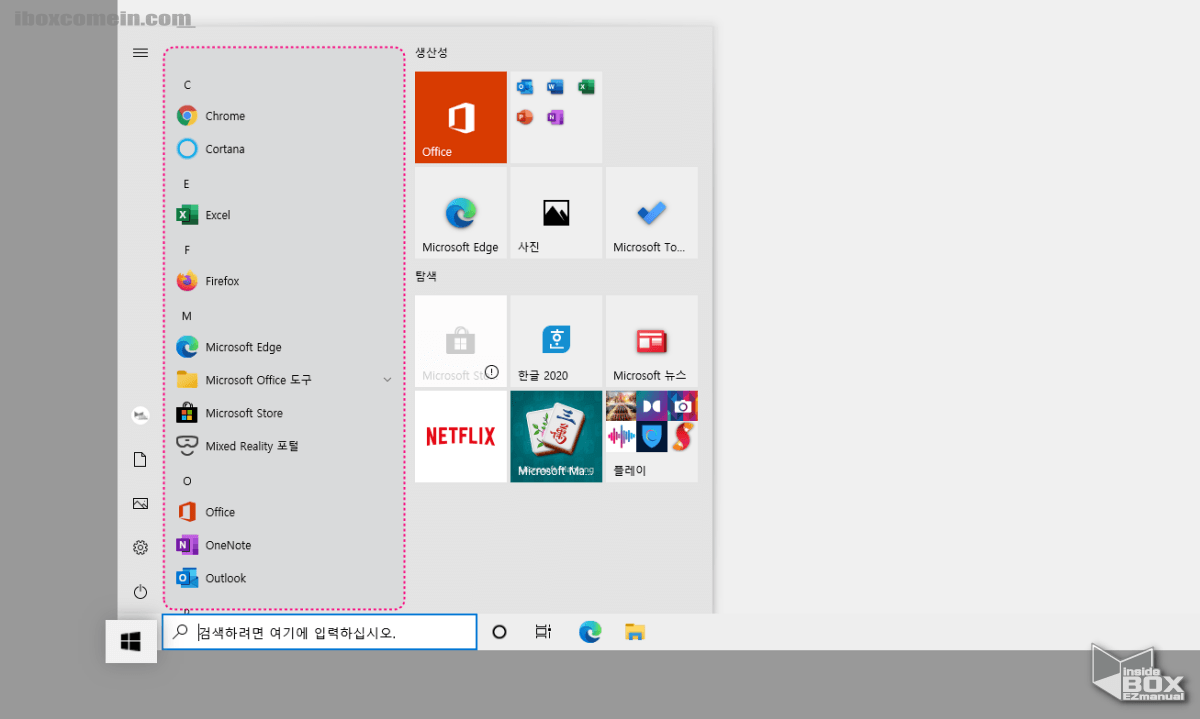The width and height of the screenshot is (1200, 719).
Task: Open the Microsoft Edge tile
Action: (x=460, y=212)
